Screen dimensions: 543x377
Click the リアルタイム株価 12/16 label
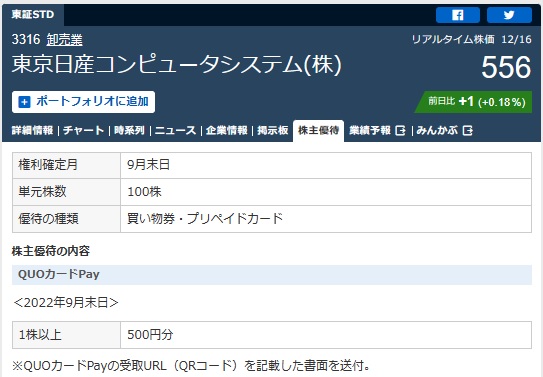click(471, 39)
